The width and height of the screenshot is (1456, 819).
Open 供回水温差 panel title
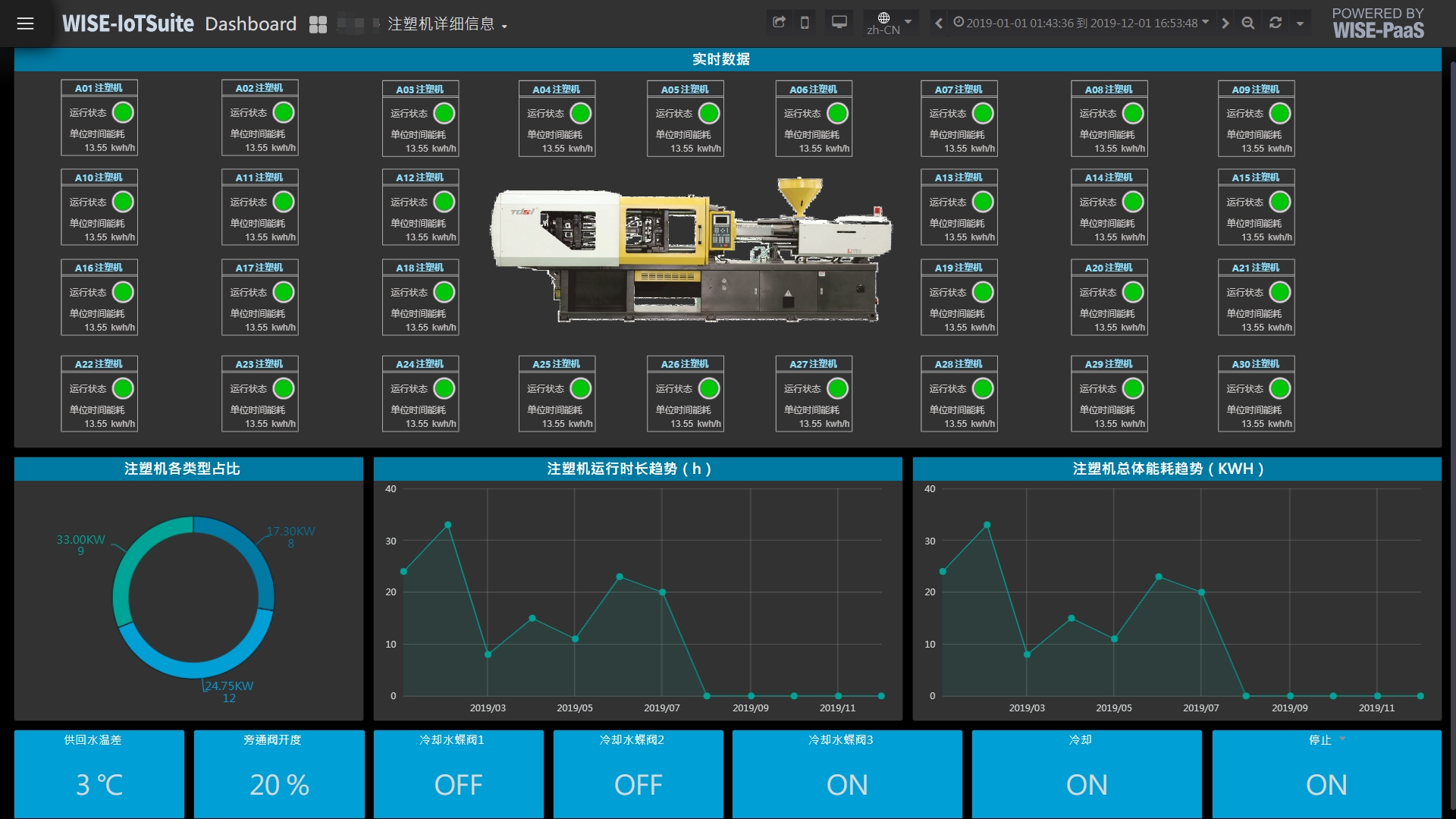pos(93,739)
